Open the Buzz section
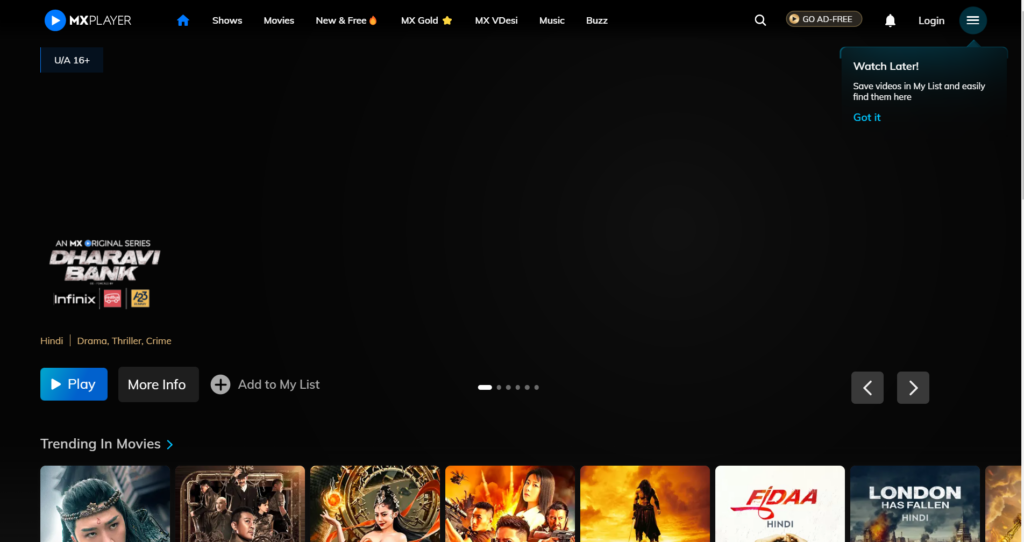Viewport: 1024px width, 542px height. pos(597,20)
